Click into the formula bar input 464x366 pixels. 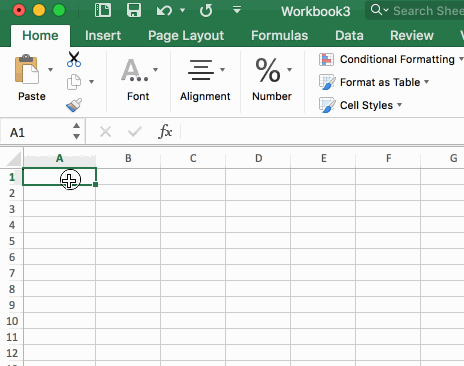tap(323, 132)
